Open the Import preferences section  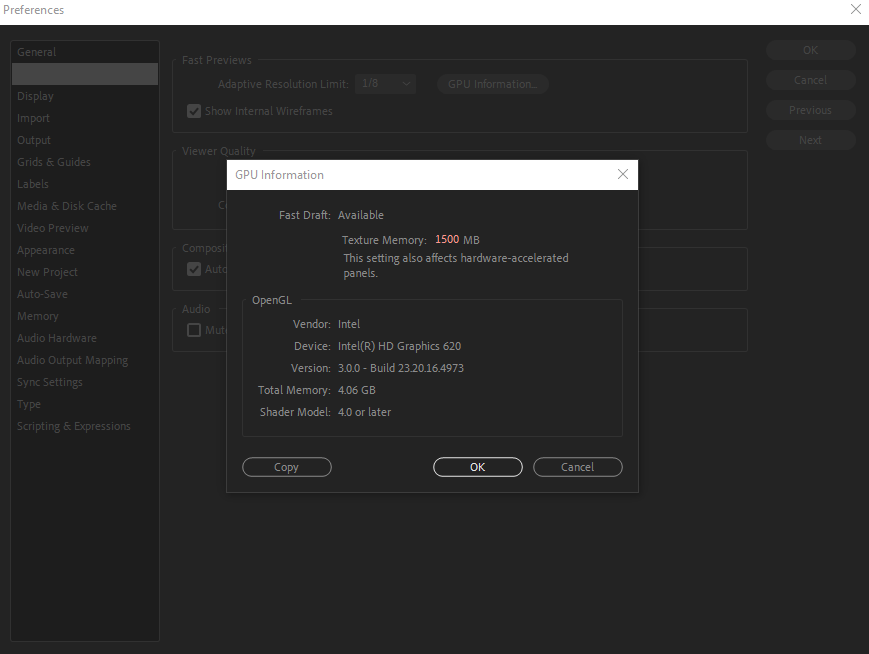coord(32,118)
